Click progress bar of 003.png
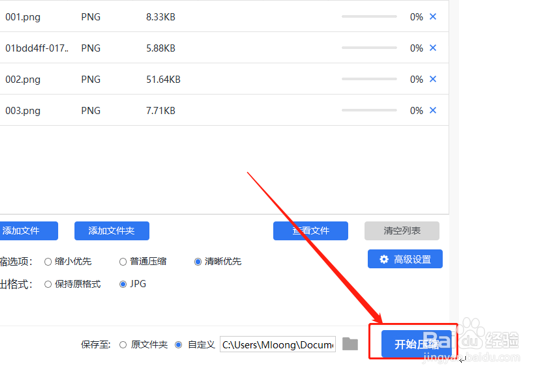 pos(369,110)
